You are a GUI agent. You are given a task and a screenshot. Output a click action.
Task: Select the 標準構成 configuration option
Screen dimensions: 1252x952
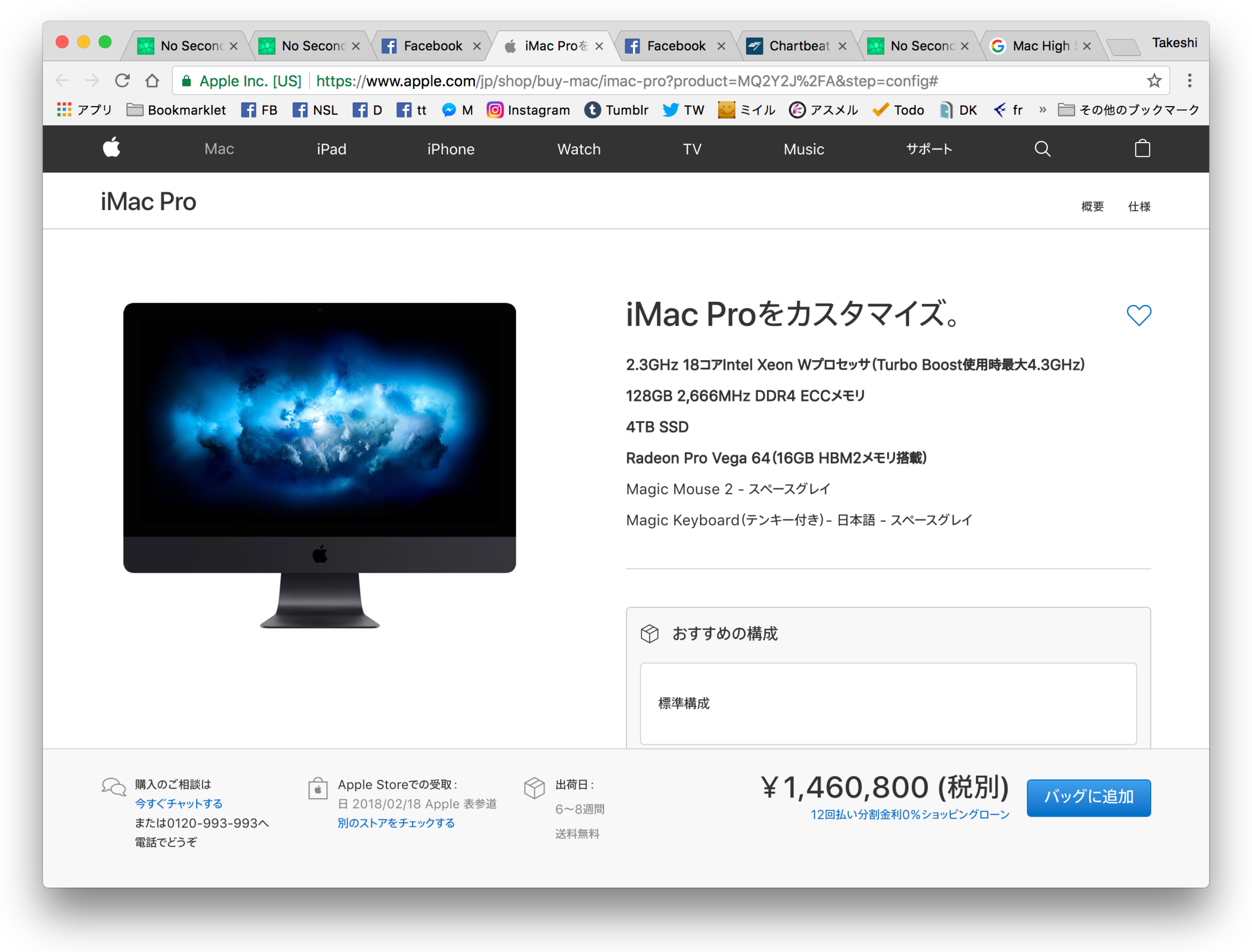click(888, 703)
